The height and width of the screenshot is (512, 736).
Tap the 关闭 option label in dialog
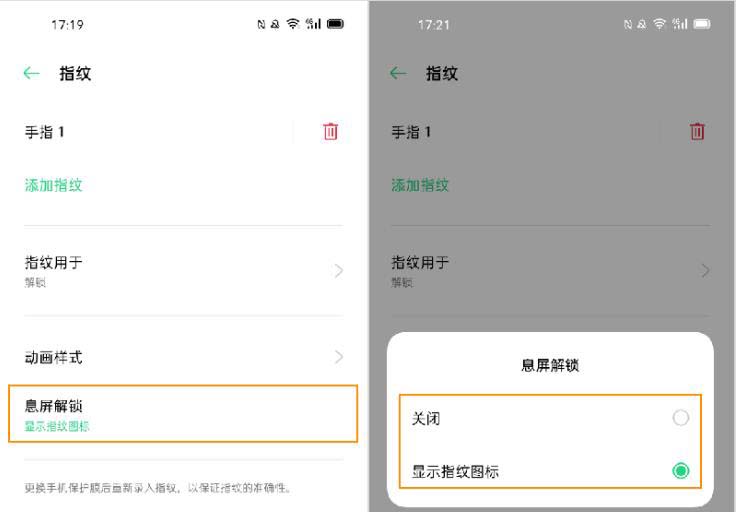426,418
